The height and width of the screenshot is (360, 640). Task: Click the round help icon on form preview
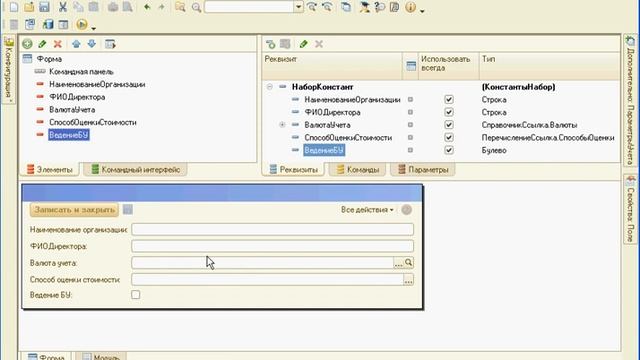[407, 210]
